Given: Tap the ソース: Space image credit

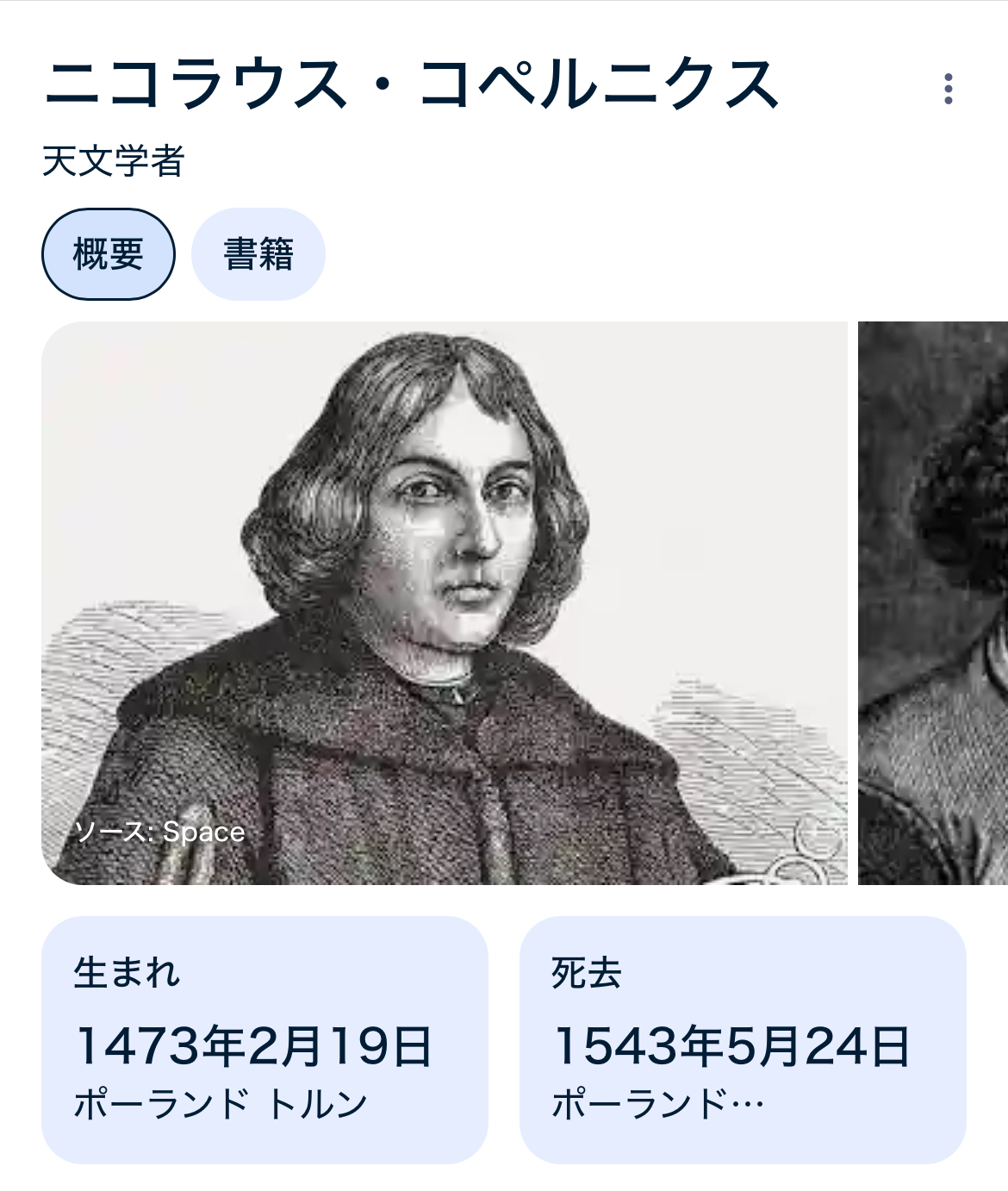Looking at the screenshot, I should point(160,832).
